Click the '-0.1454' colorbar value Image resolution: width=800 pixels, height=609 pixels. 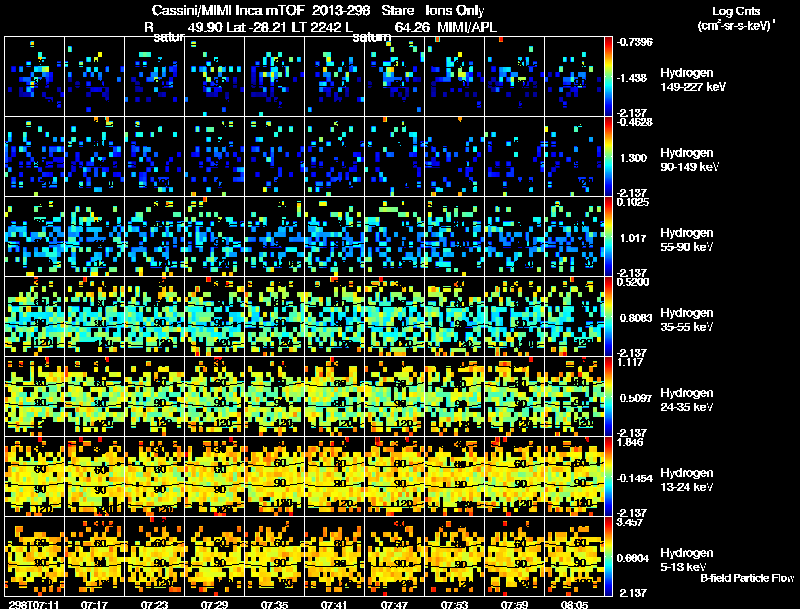[634, 478]
